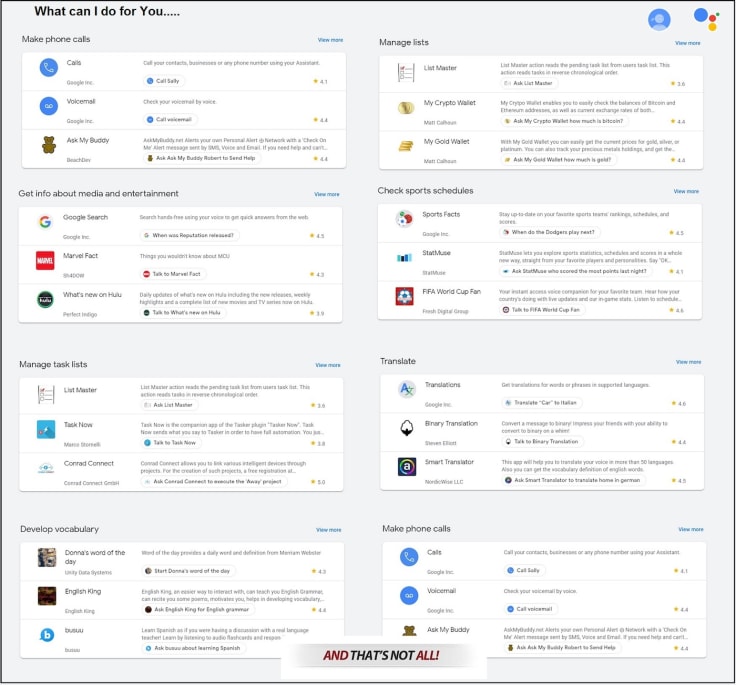
Task: Click the 'FIFA World Cup Fan' title
Action: point(452,292)
